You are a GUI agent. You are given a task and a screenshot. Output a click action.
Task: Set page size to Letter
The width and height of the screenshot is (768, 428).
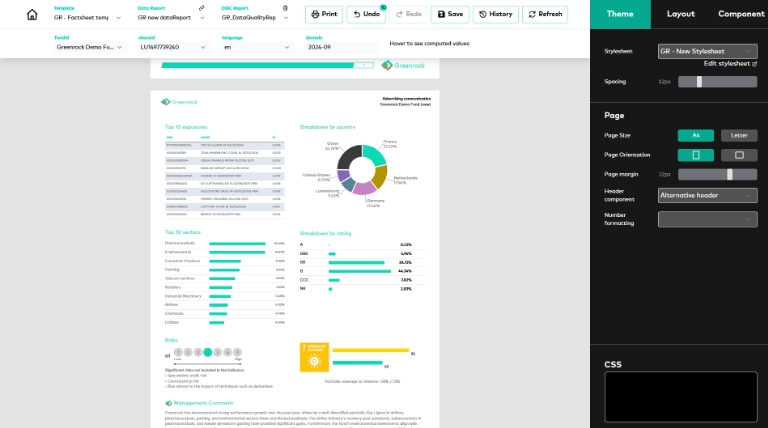(x=739, y=135)
